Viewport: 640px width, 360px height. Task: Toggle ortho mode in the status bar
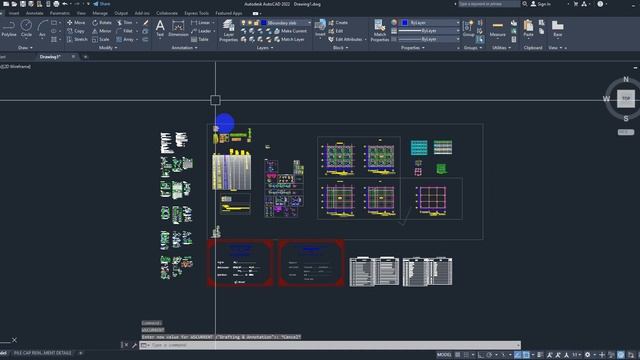point(480,355)
